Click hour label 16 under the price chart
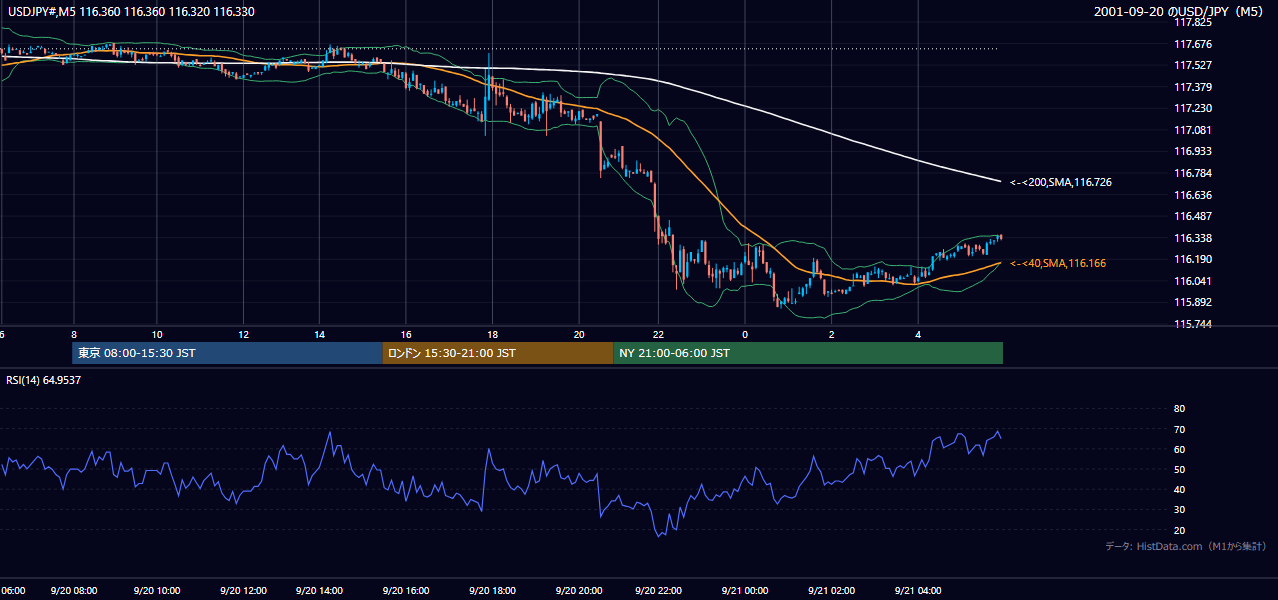The height and width of the screenshot is (600, 1278). [x=407, y=334]
